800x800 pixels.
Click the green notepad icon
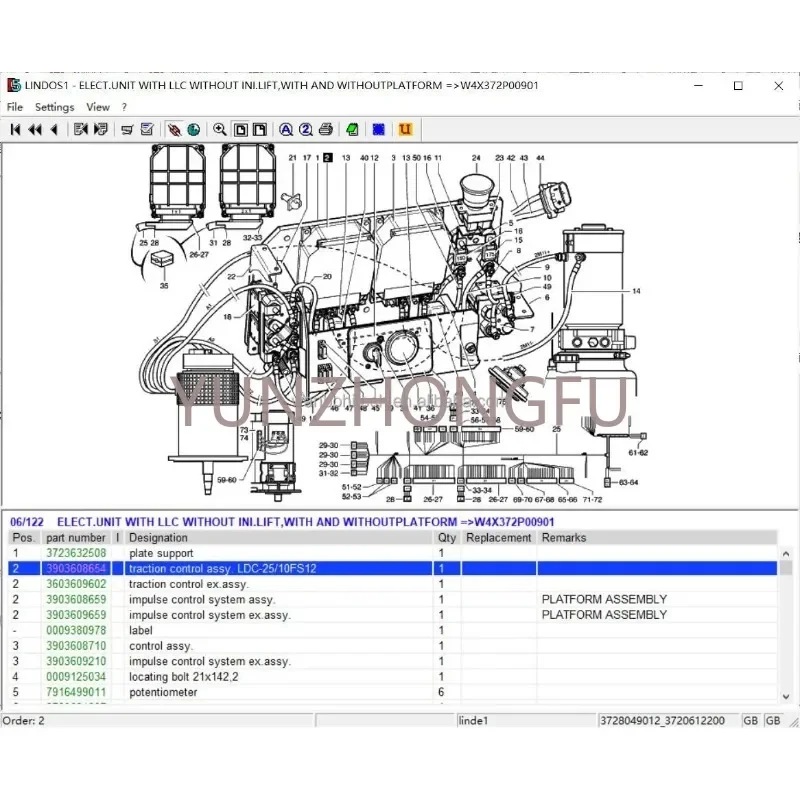pos(352,130)
